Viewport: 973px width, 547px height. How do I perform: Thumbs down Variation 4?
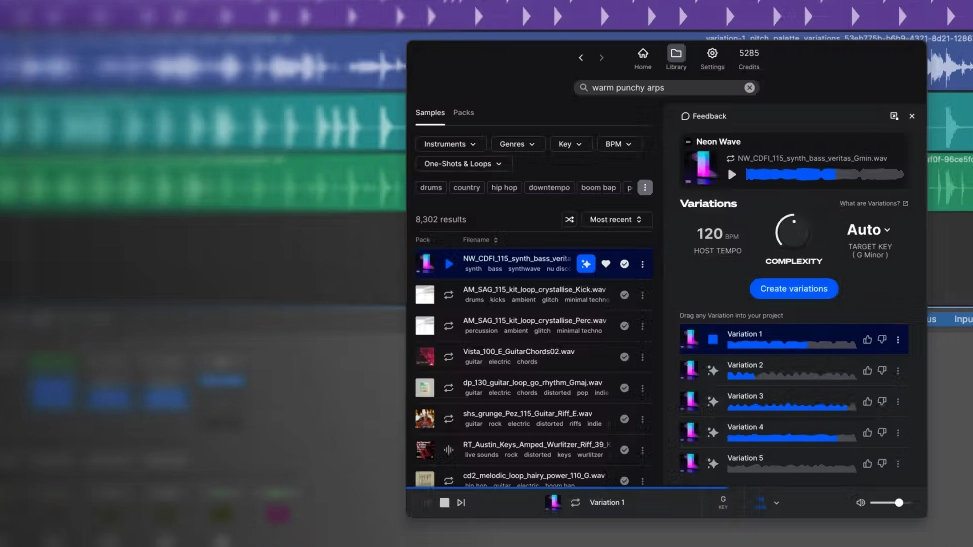tap(882, 433)
